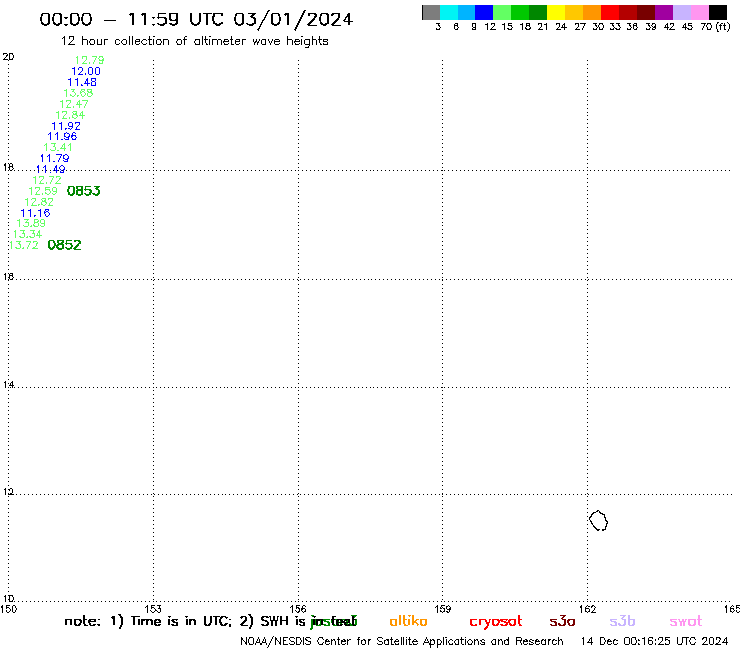Click the reading 12.59

coord(42,191)
